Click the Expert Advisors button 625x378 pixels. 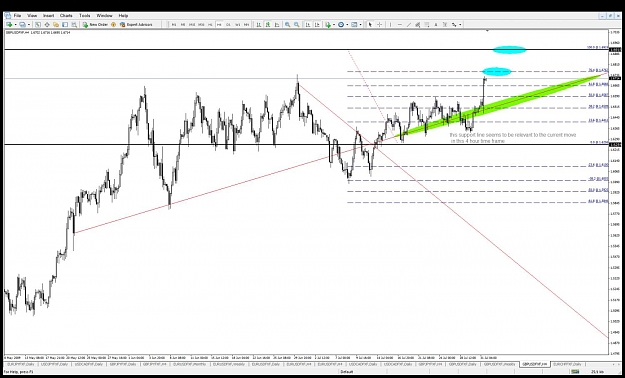(x=136, y=25)
